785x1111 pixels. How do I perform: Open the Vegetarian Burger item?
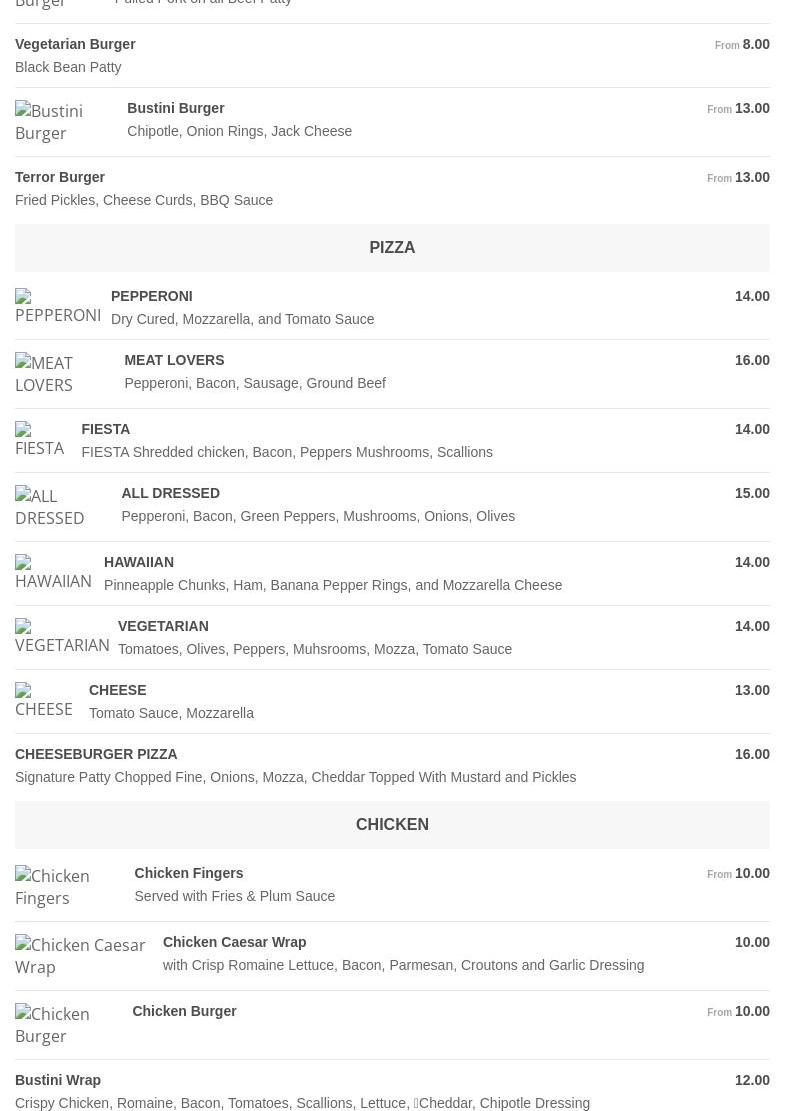(x=76, y=45)
